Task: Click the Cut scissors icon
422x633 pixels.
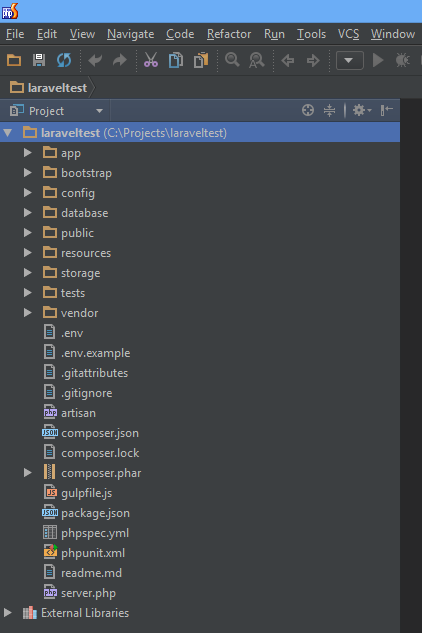Action: click(151, 61)
